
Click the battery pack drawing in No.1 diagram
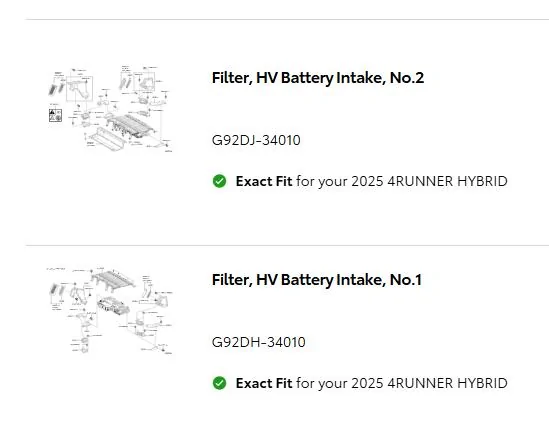113,306
